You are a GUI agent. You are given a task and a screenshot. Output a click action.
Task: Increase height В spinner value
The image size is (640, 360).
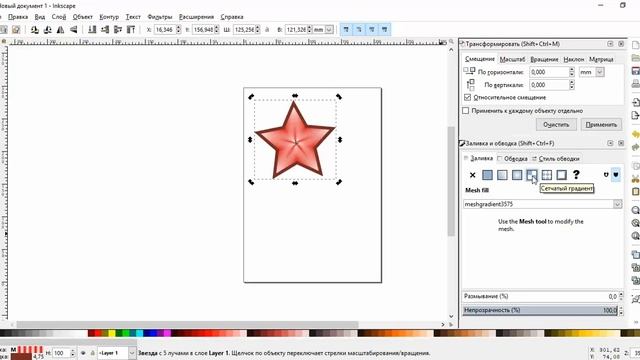pyautogui.click(x=310, y=27)
